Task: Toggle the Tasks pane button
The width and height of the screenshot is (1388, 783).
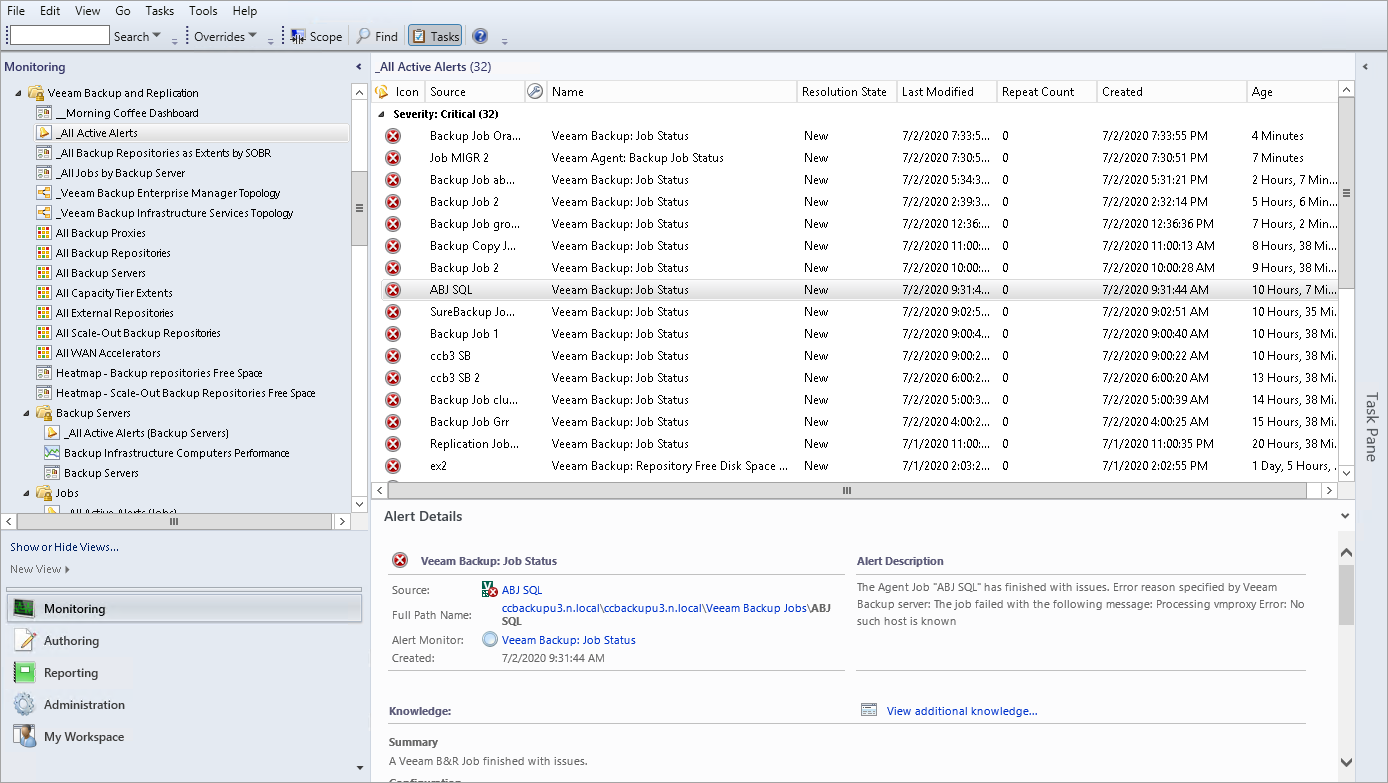Action: pos(435,36)
